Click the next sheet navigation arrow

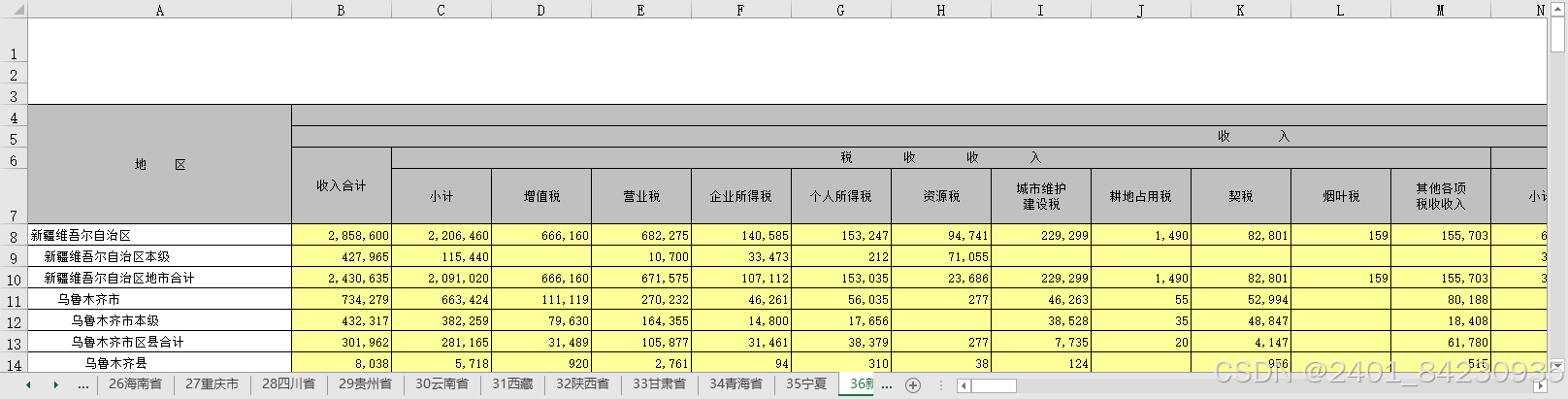pyautogui.click(x=55, y=385)
